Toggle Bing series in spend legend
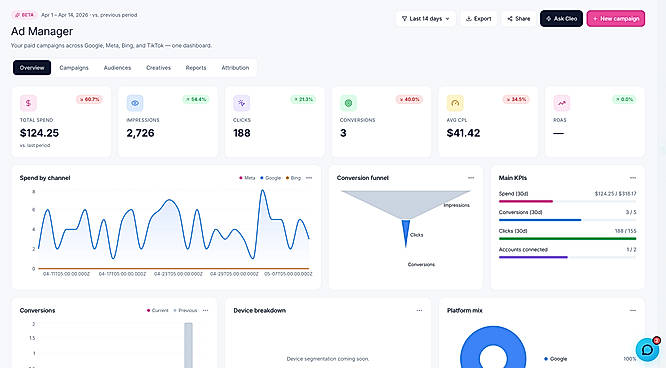This screenshot has height=368, width=666. click(293, 178)
